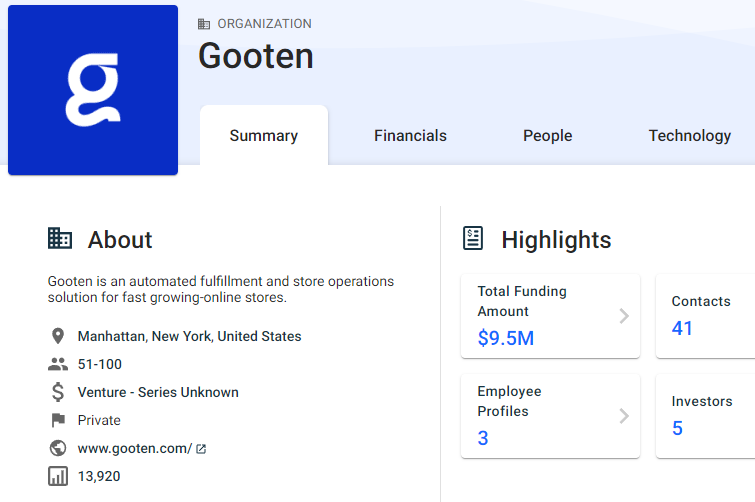755x502 pixels.
Task: Click the rank bar chart icon
Action: click(57, 476)
